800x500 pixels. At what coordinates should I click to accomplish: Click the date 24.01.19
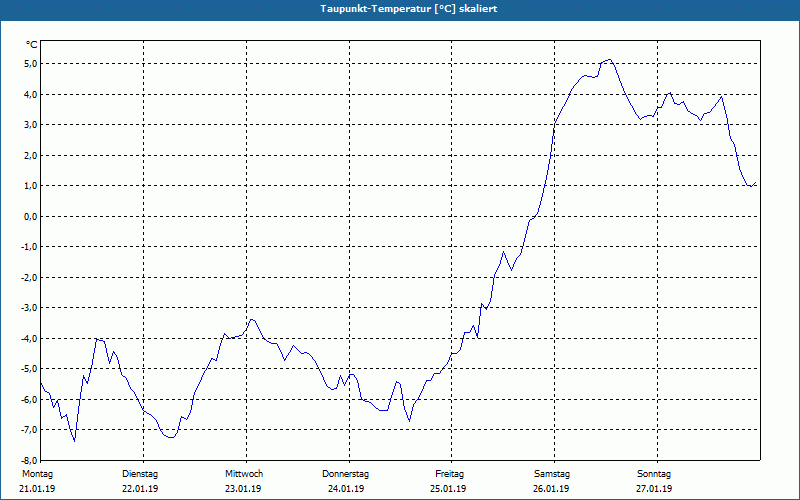tap(346, 489)
